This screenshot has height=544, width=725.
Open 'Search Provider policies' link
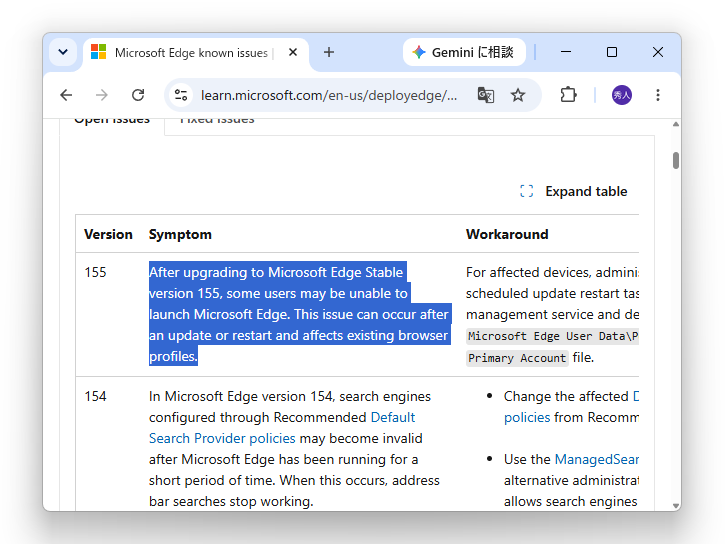coord(222,438)
